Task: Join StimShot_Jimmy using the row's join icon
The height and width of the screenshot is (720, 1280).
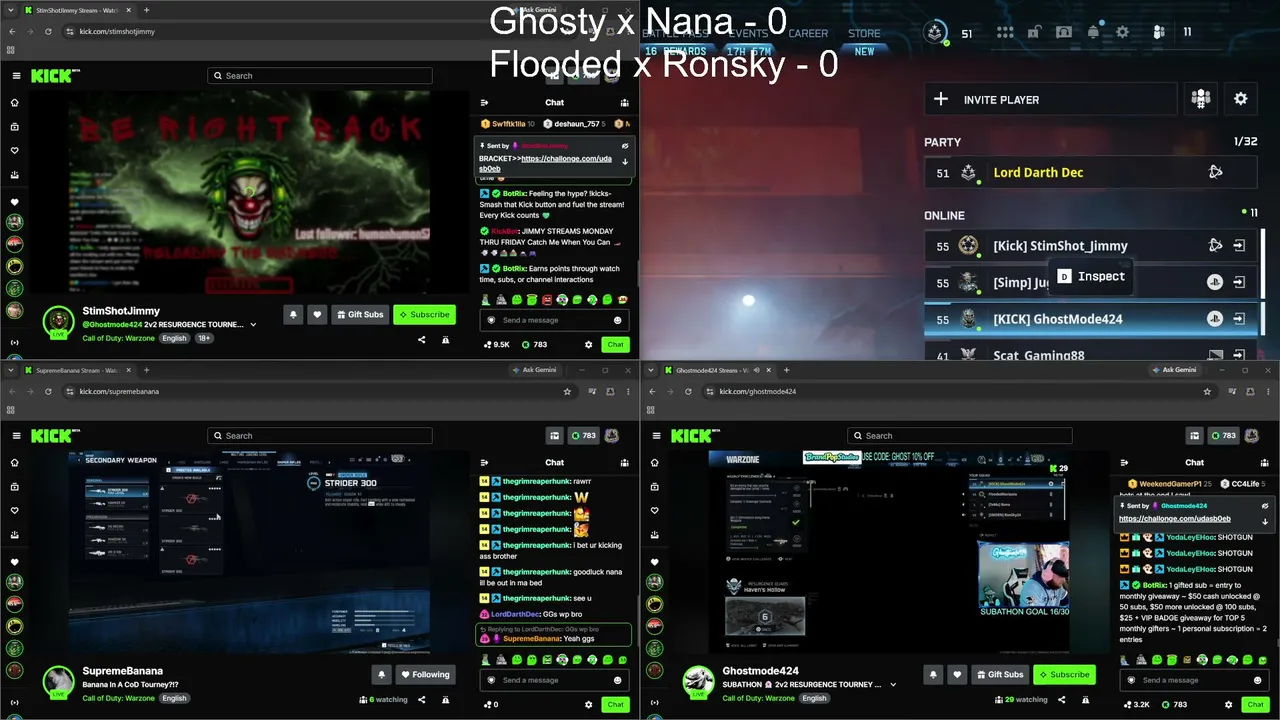Action: (1239, 246)
